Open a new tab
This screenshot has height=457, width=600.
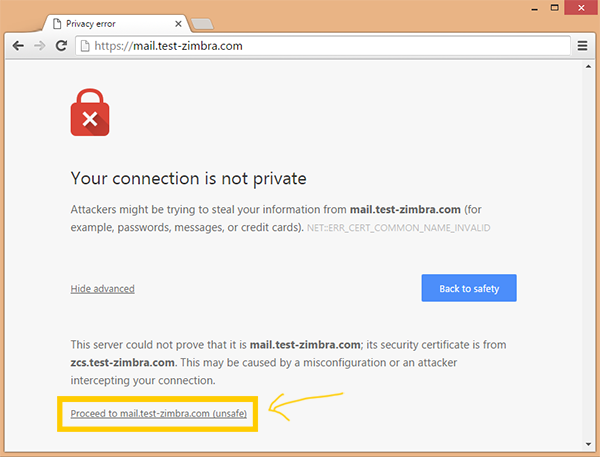pyautogui.click(x=202, y=24)
